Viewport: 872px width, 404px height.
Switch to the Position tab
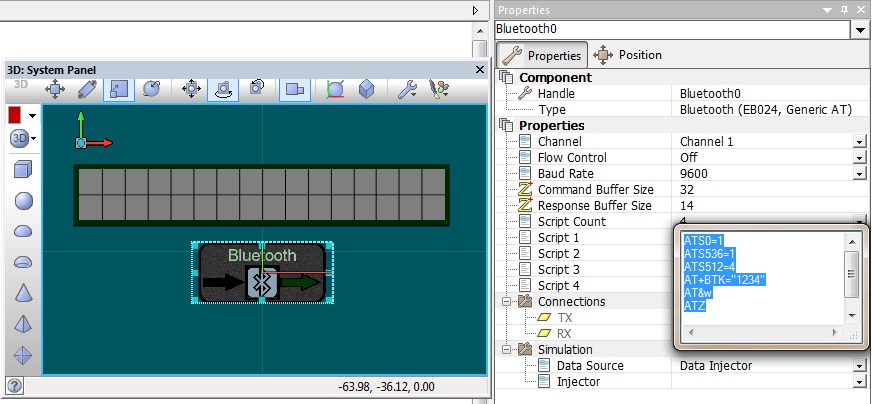click(x=628, y=55)
